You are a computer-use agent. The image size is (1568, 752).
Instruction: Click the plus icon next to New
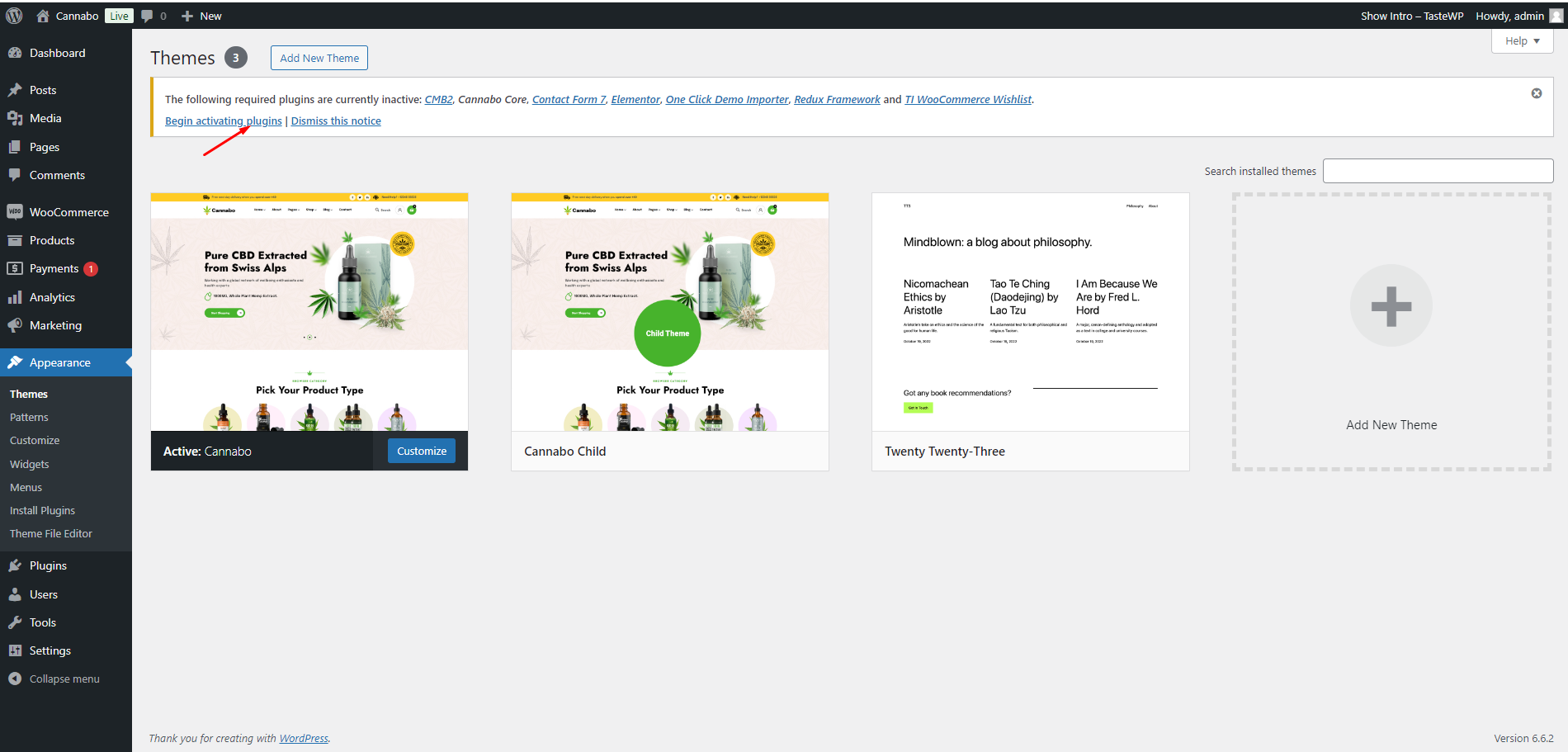(187, 16)
